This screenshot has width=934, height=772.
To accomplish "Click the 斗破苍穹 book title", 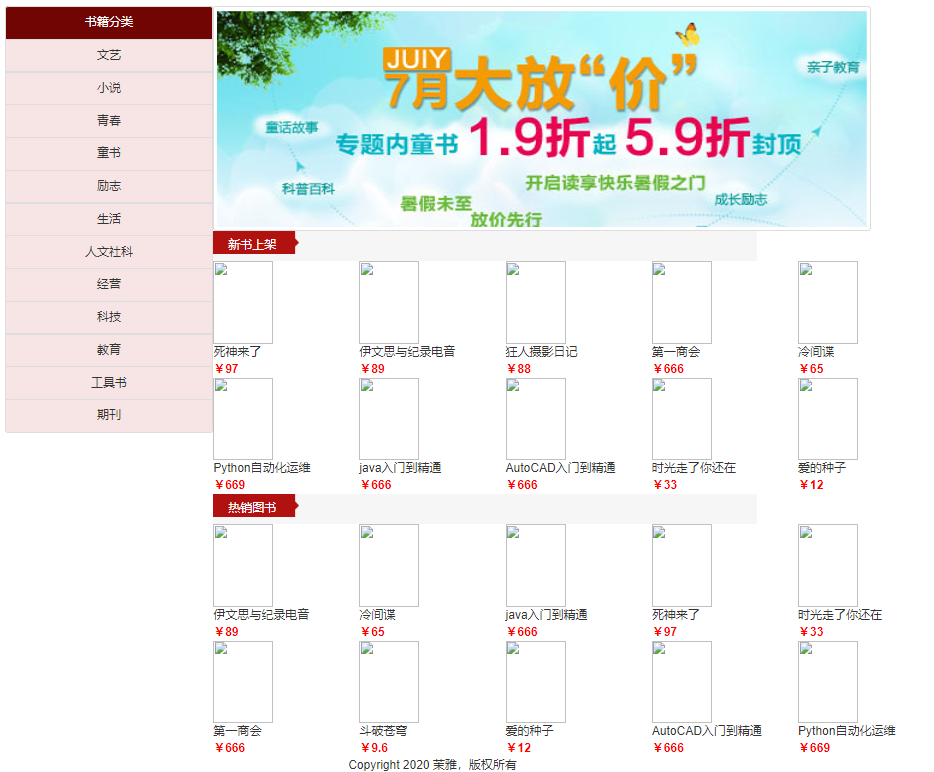I will [x=383, y=731].
